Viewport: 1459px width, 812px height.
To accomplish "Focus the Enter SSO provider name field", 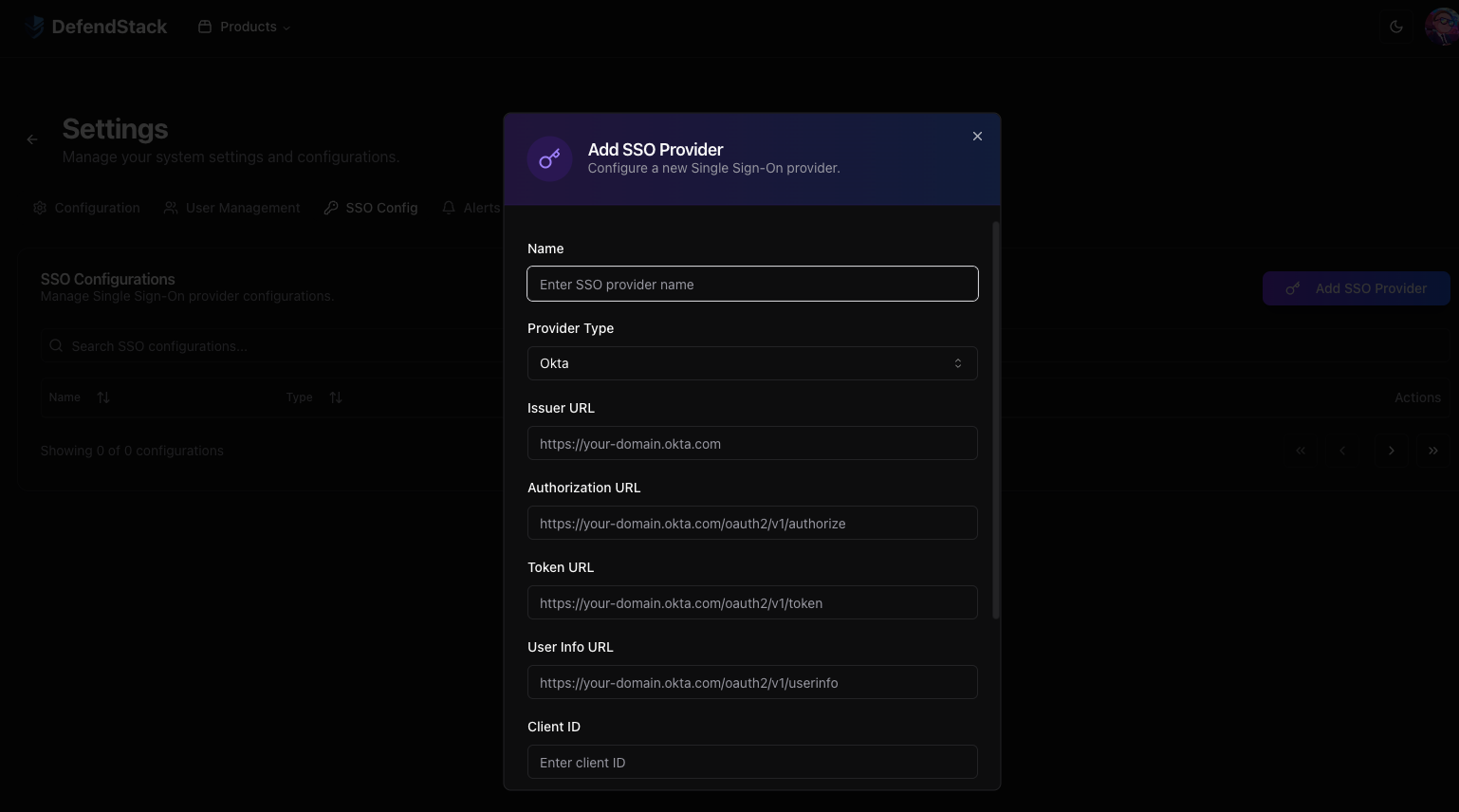I will point(752,284).
